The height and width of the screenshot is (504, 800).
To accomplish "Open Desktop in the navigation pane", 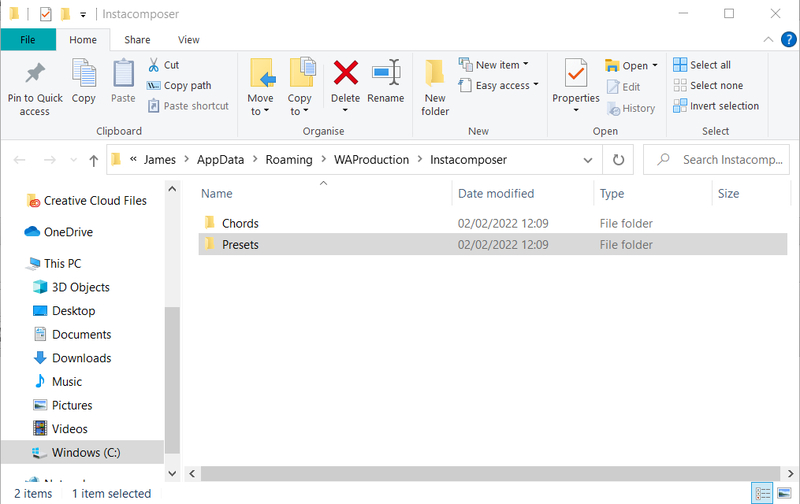I will [64, 311].
